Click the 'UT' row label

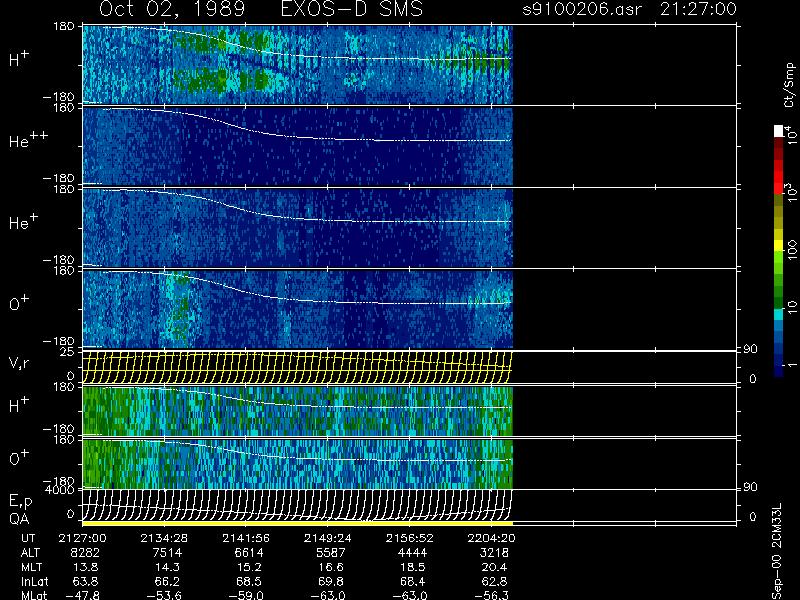[29, 538]
